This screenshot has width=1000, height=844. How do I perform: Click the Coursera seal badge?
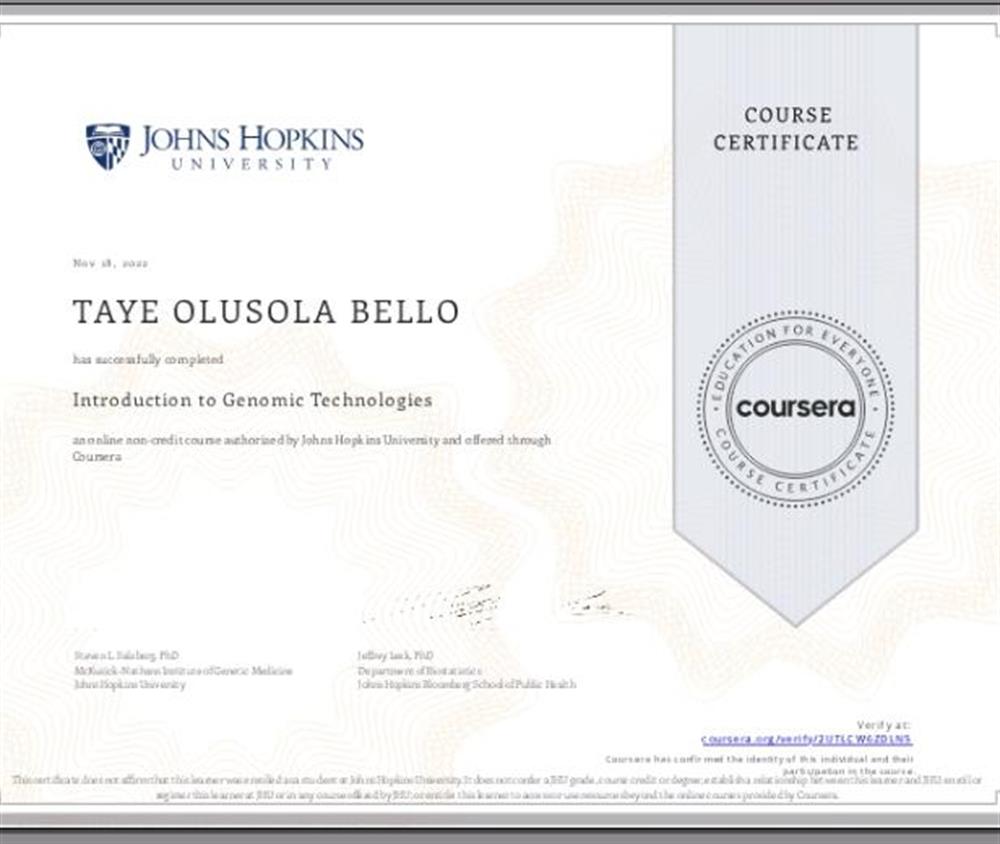795,408
